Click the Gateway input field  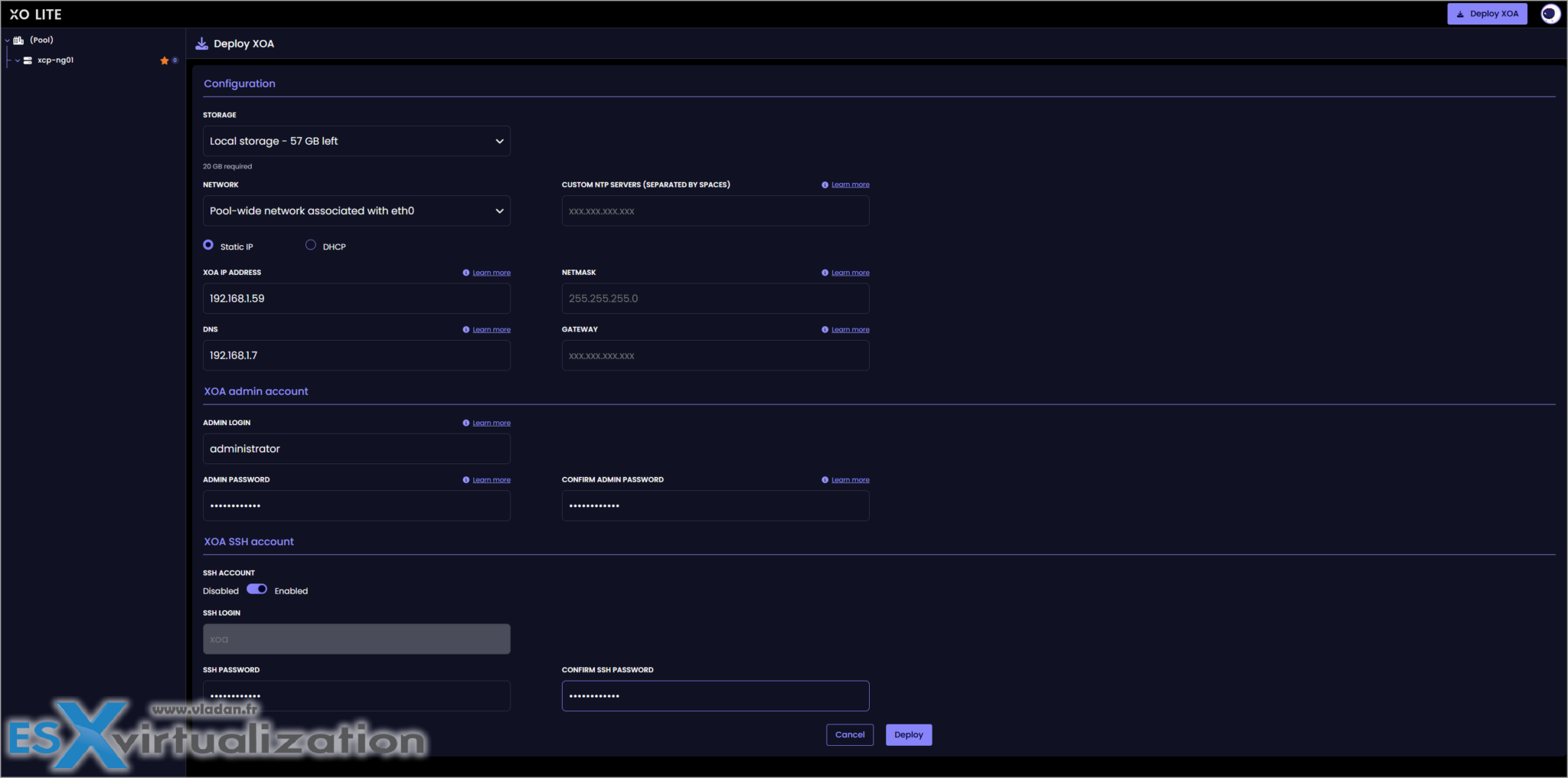coord(714,355)
